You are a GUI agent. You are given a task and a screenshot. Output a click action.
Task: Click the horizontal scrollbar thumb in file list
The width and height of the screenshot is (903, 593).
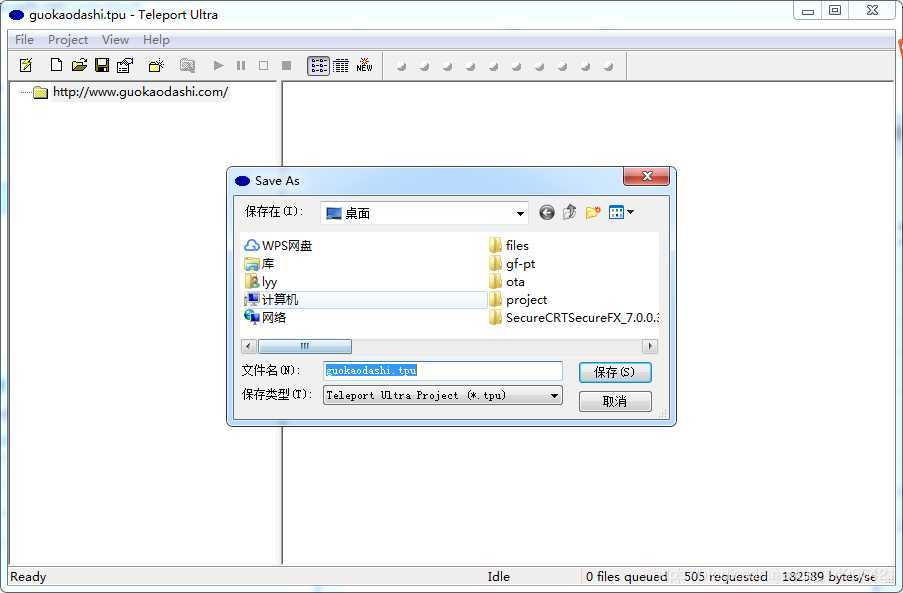(305, 346)
